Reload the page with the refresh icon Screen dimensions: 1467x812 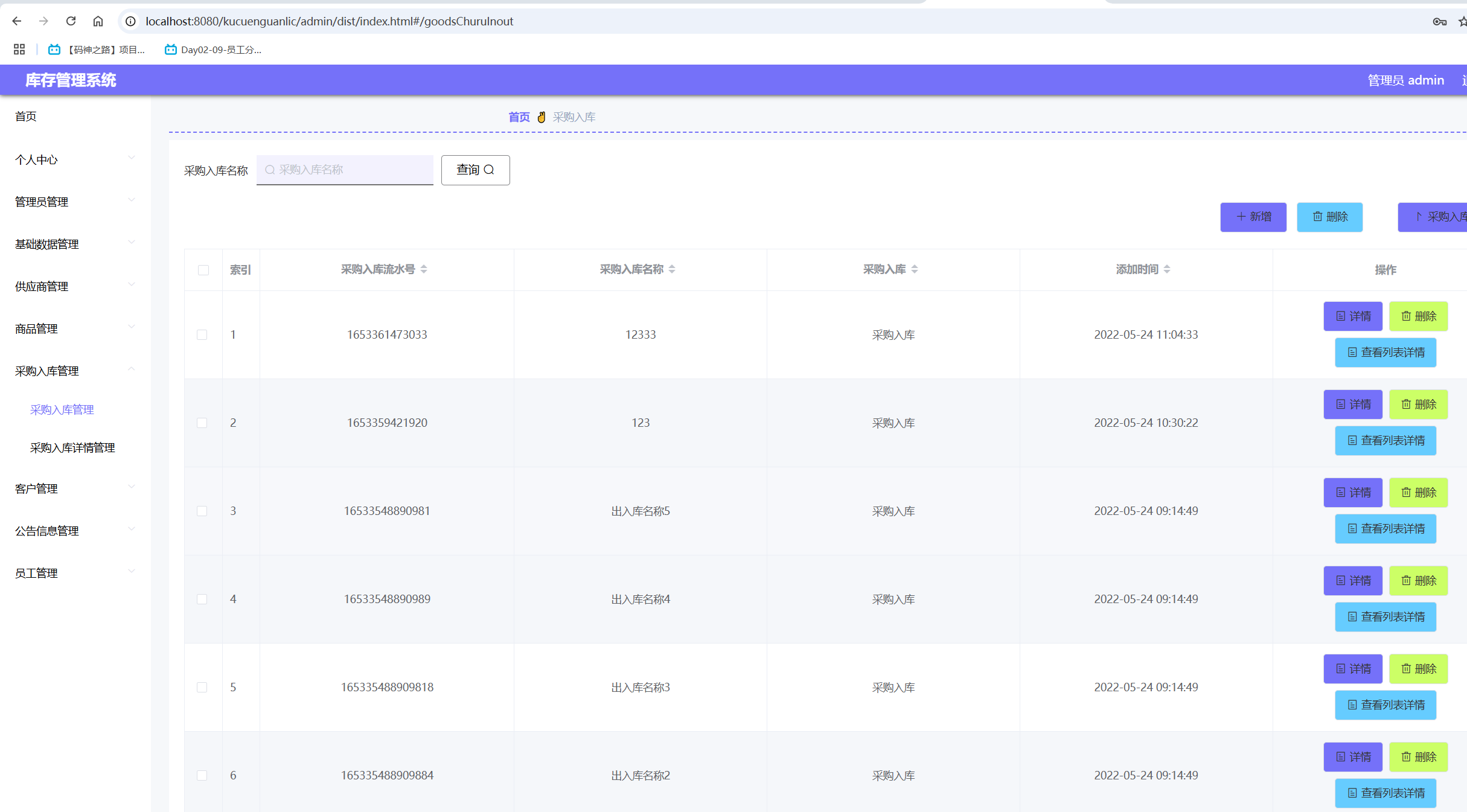pyautogui.click(x=71, y=21)
